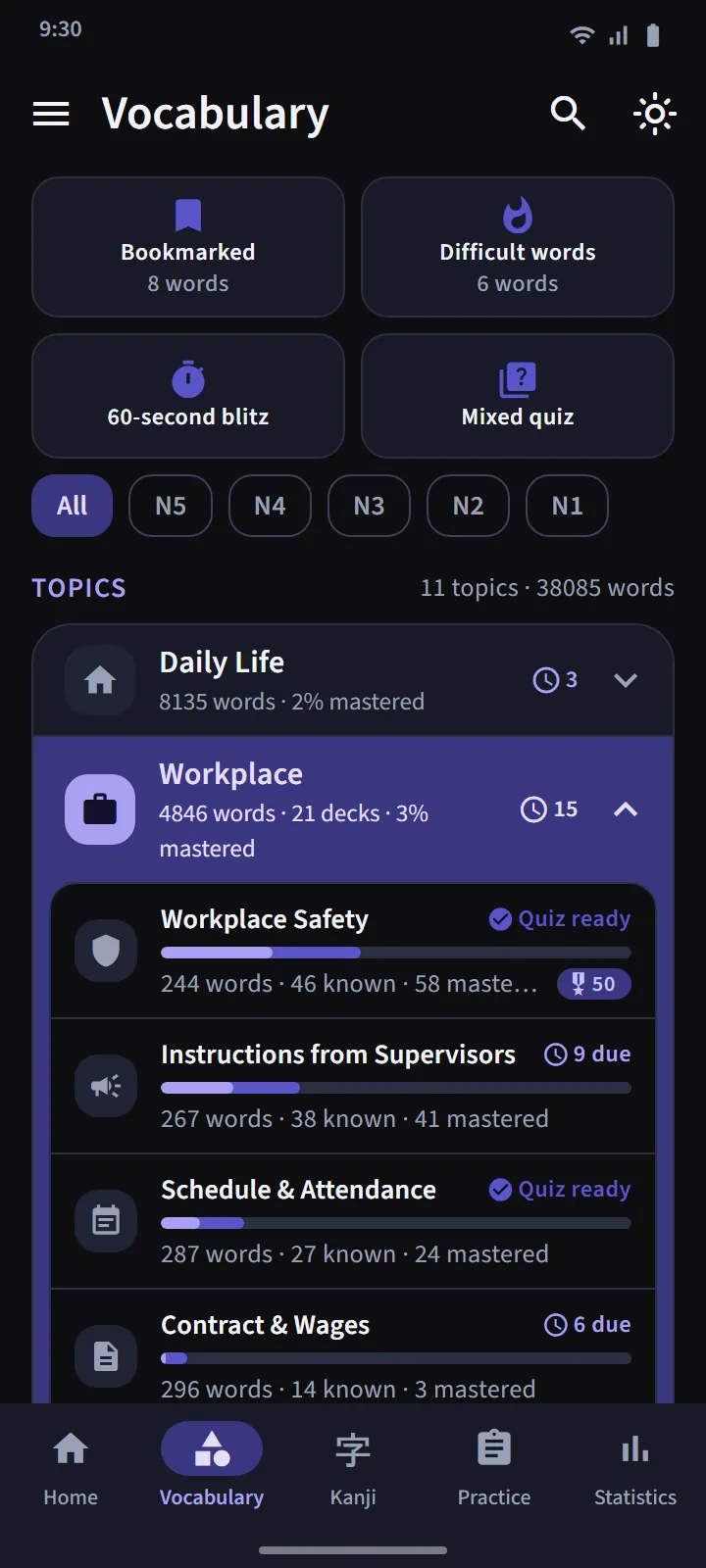Collapse the Workplace topic chevron
Image resolution: width=706 pixels, height=1568 pixels.
tap(626, 809)
